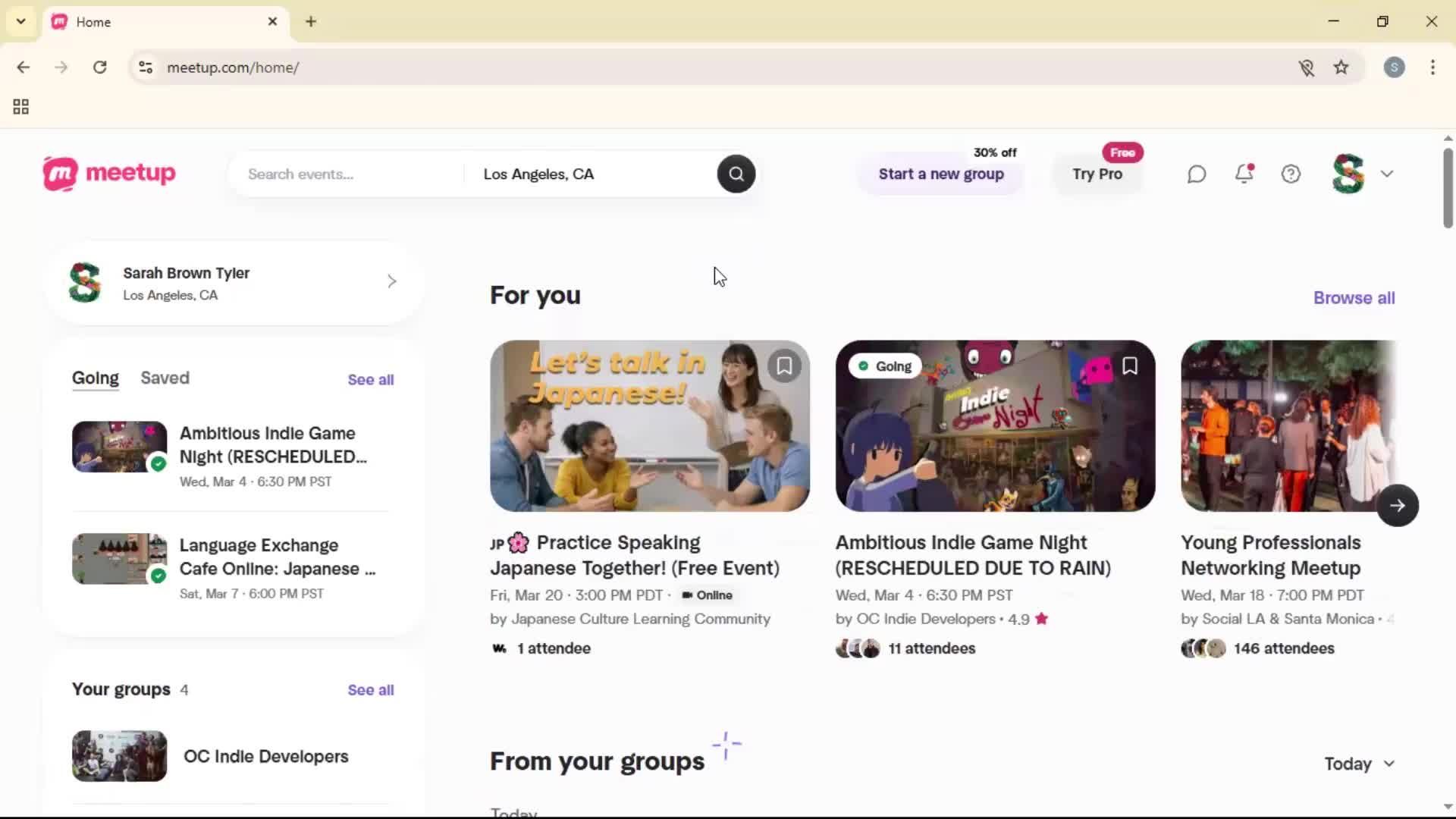
Task: Advance the carousel with the right arrow
Action: (1397, 505)
